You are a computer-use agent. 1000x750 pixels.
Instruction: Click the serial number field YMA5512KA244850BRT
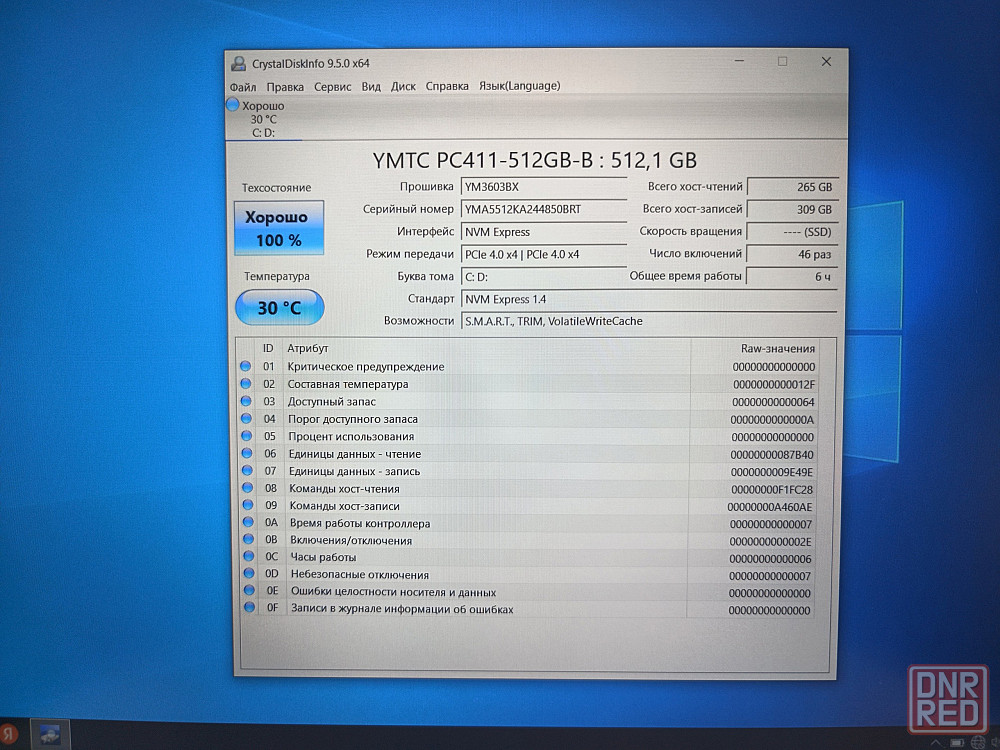(543, 209)
